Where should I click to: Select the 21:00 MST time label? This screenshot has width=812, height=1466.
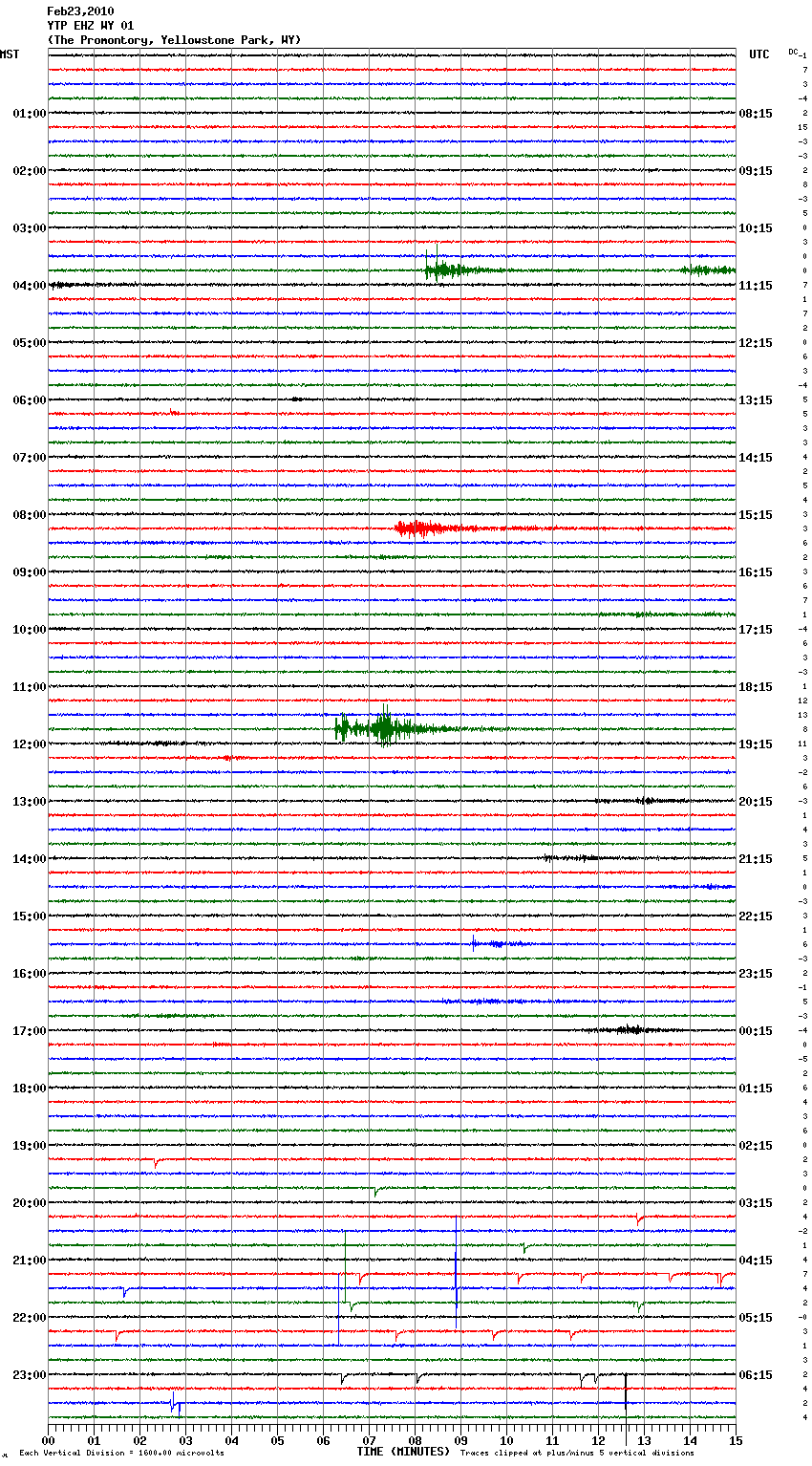click(29, 1261)
